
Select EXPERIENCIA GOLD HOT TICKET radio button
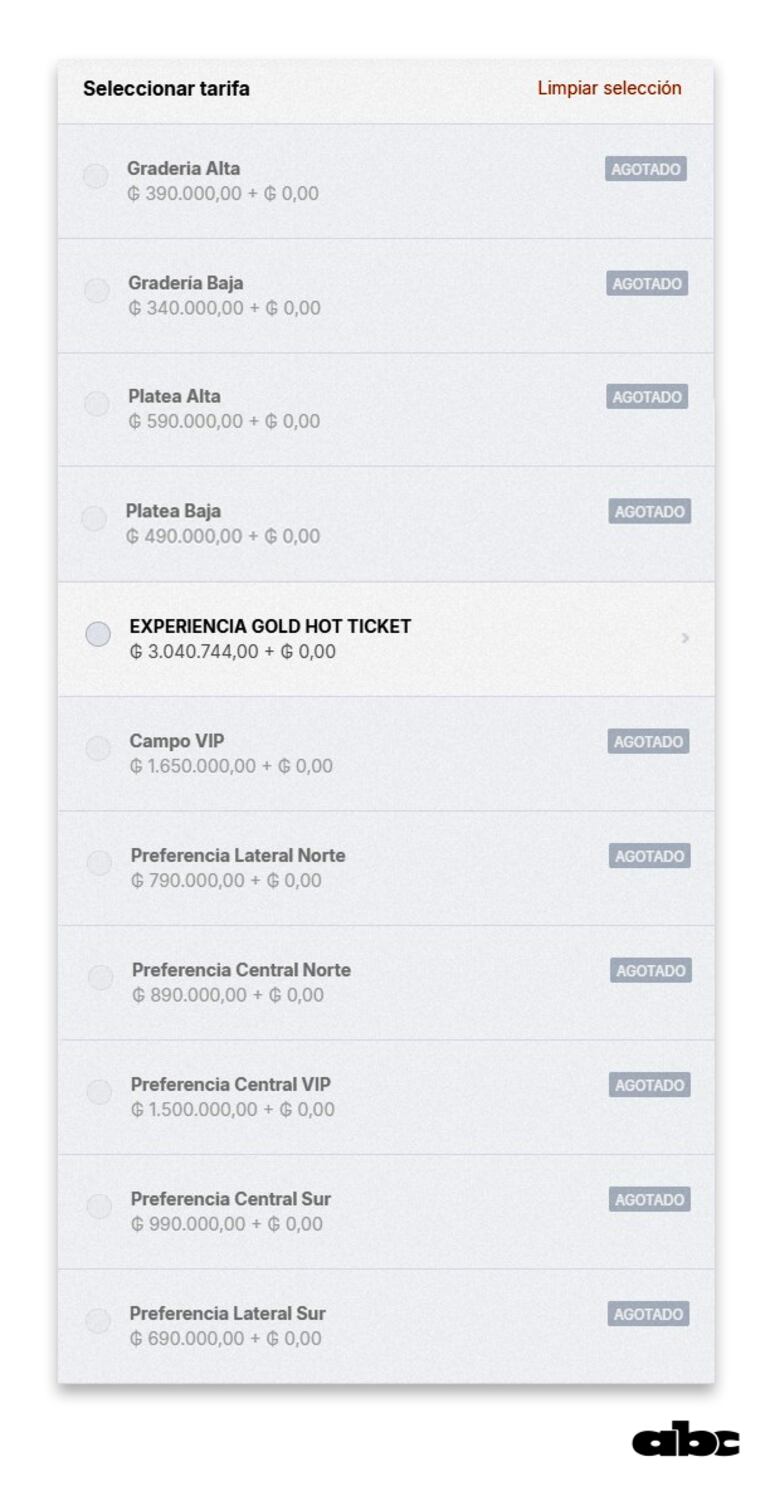click(98, 634)
